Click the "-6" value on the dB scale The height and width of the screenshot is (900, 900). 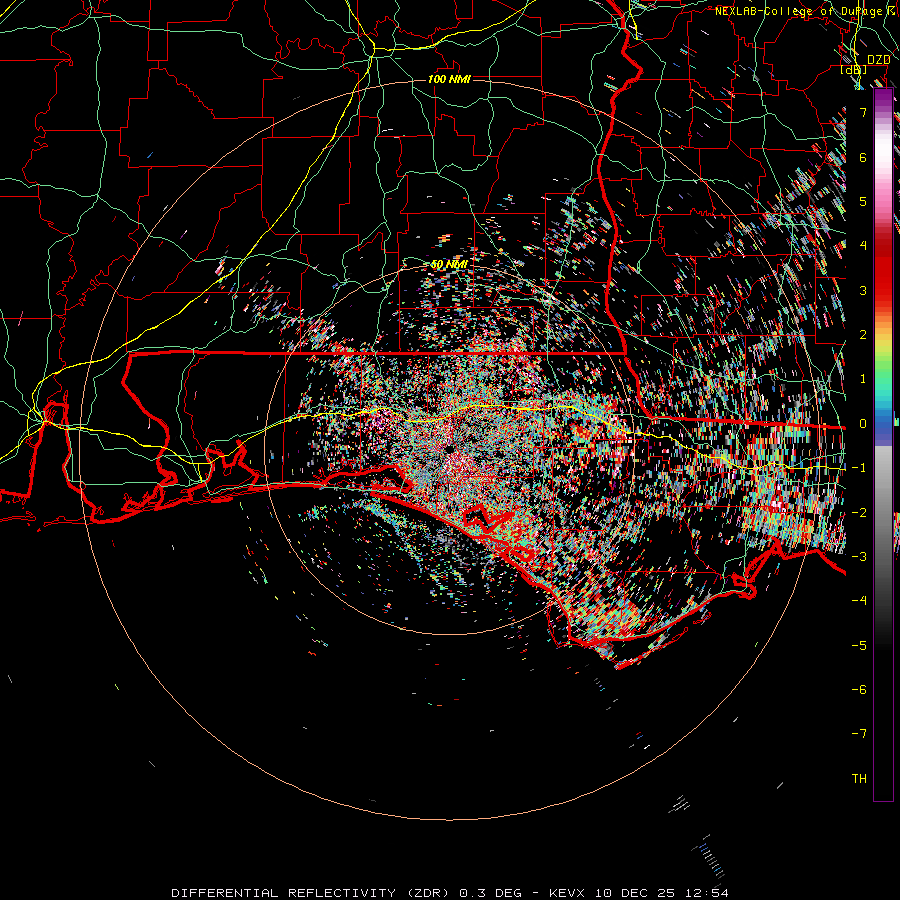point(859,690)
